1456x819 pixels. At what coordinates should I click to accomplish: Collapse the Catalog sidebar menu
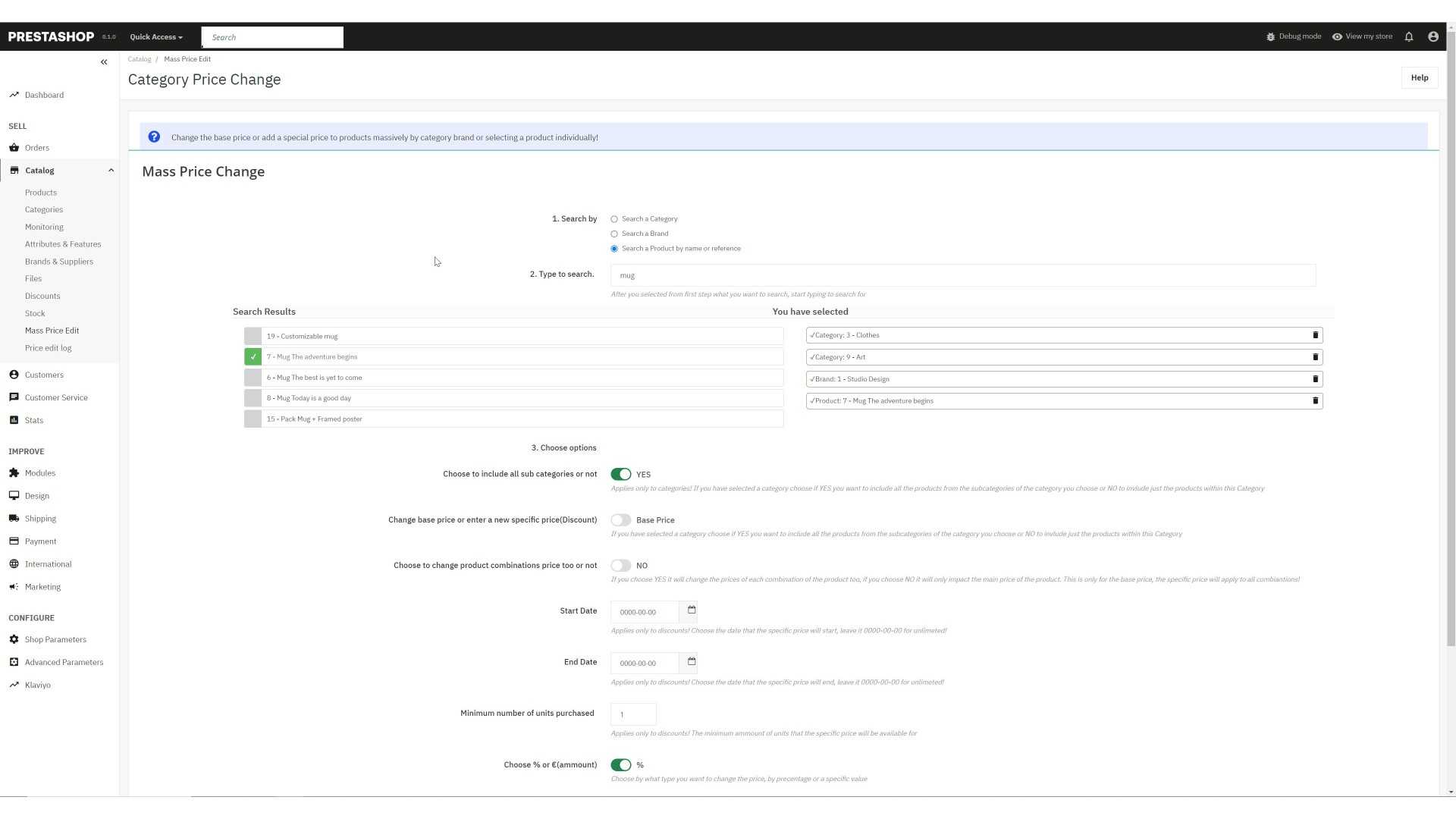pyautogui.click(x=111, y=171)
